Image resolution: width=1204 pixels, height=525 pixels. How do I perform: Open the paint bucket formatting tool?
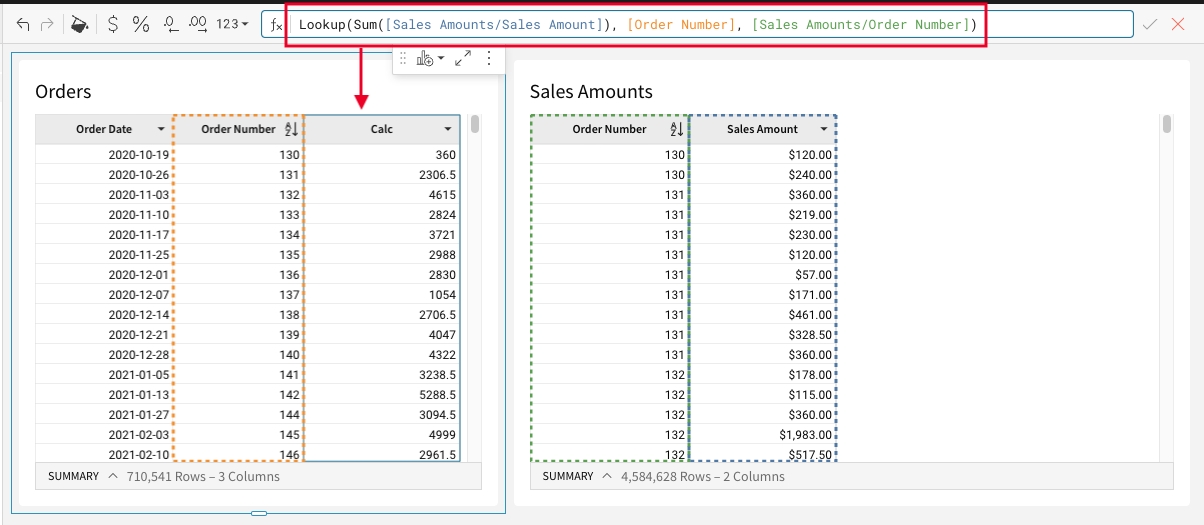coord(79,24)
